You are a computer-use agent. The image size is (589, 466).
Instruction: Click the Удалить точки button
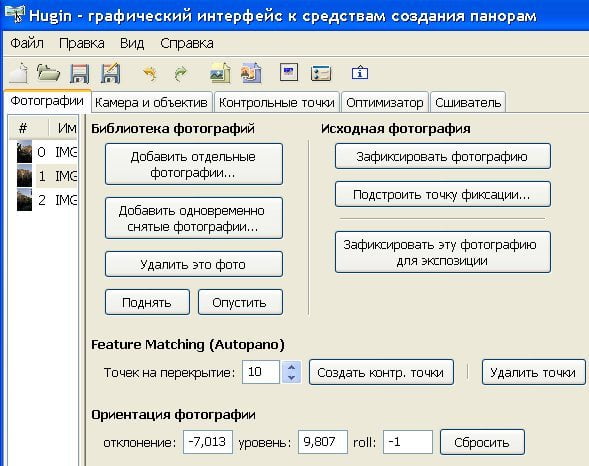(x=533, y=372)
